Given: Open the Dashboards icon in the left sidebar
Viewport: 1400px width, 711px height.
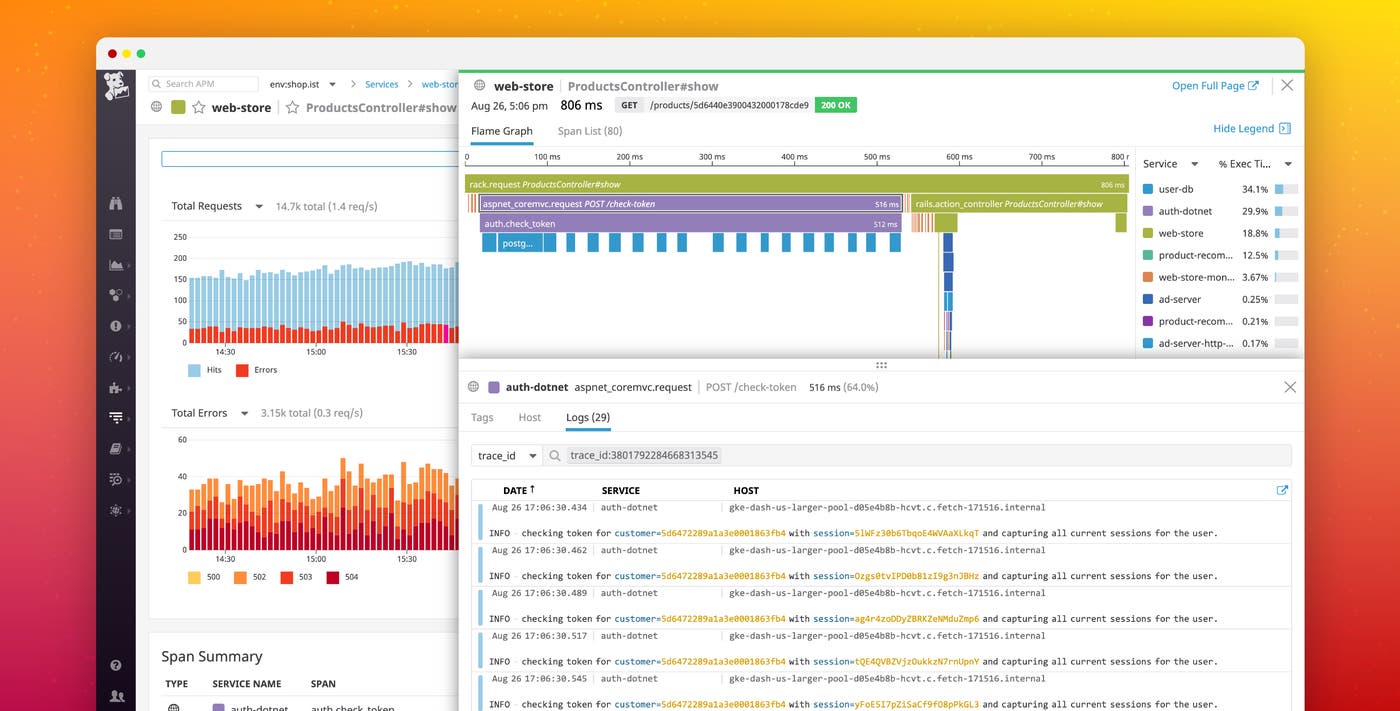Looking at the screenshot, I should (x=117, y=234).
